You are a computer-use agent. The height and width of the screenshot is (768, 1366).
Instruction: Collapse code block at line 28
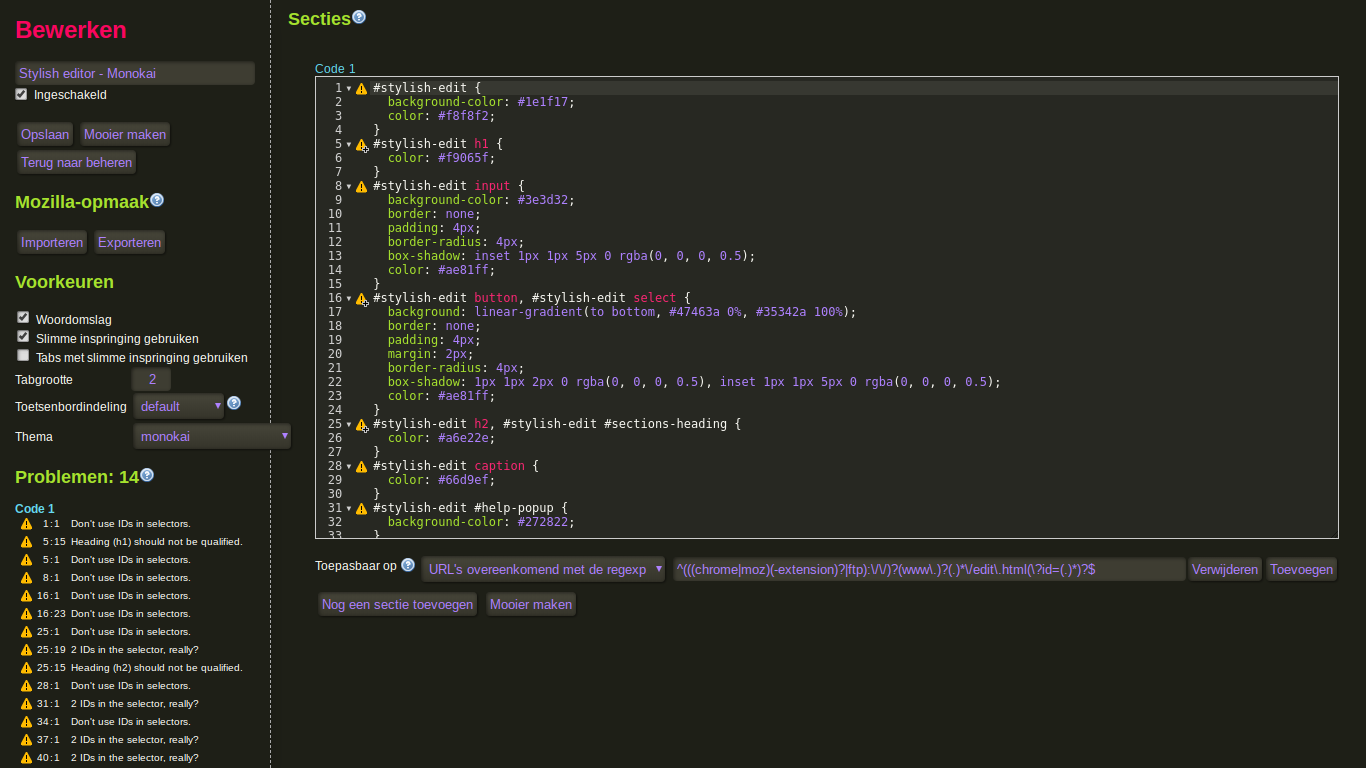click(349, 466)
